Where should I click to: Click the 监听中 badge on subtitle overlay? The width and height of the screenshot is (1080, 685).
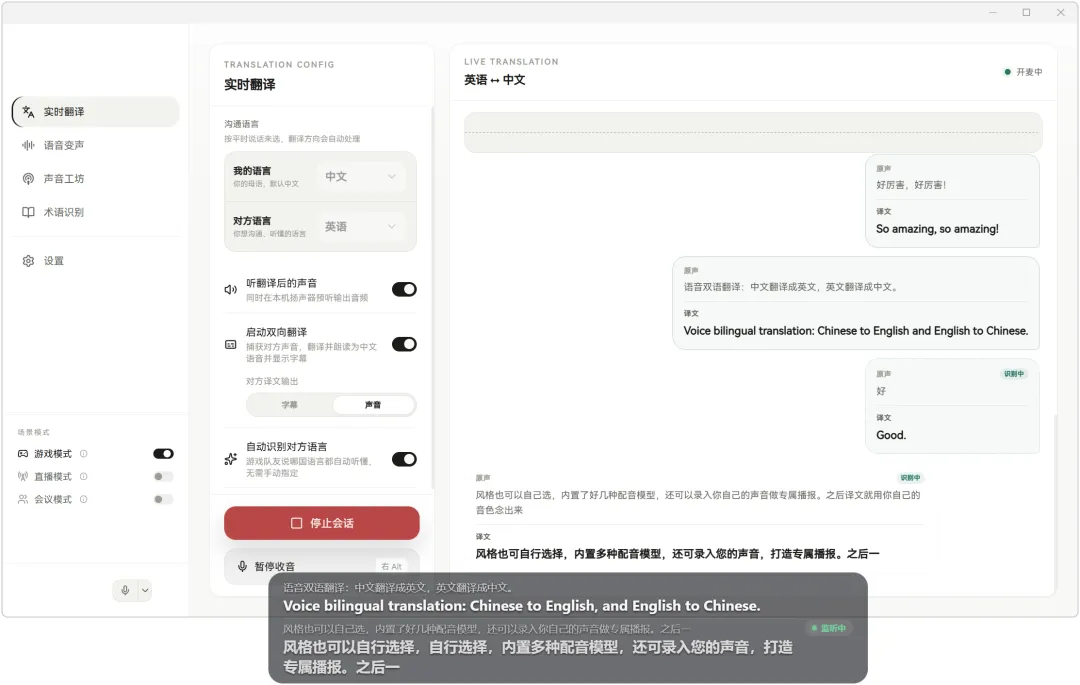pos(829,628)
